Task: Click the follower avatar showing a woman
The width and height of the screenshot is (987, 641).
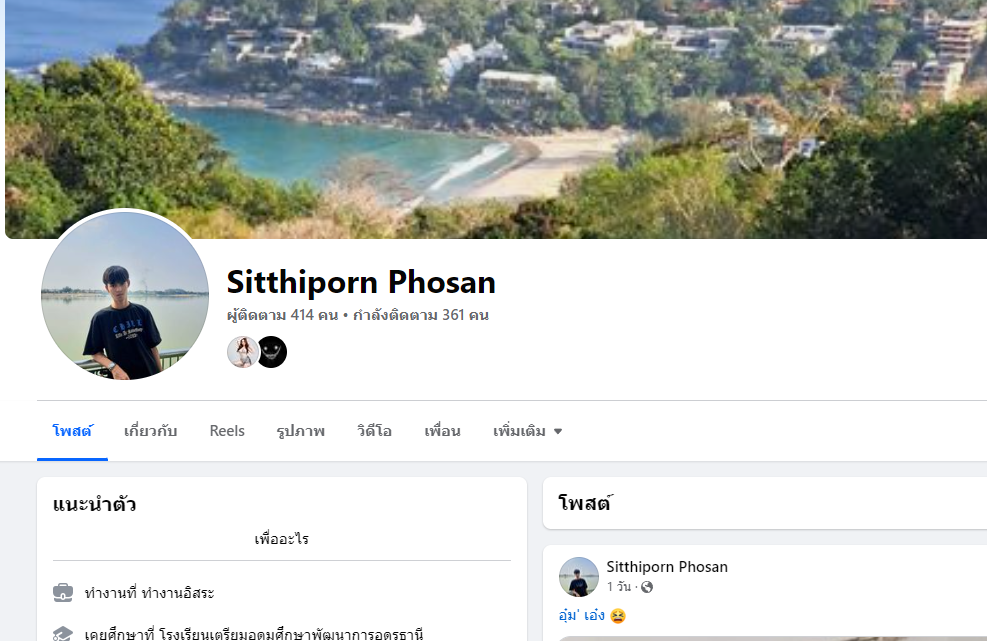Action: pos(242,352)
